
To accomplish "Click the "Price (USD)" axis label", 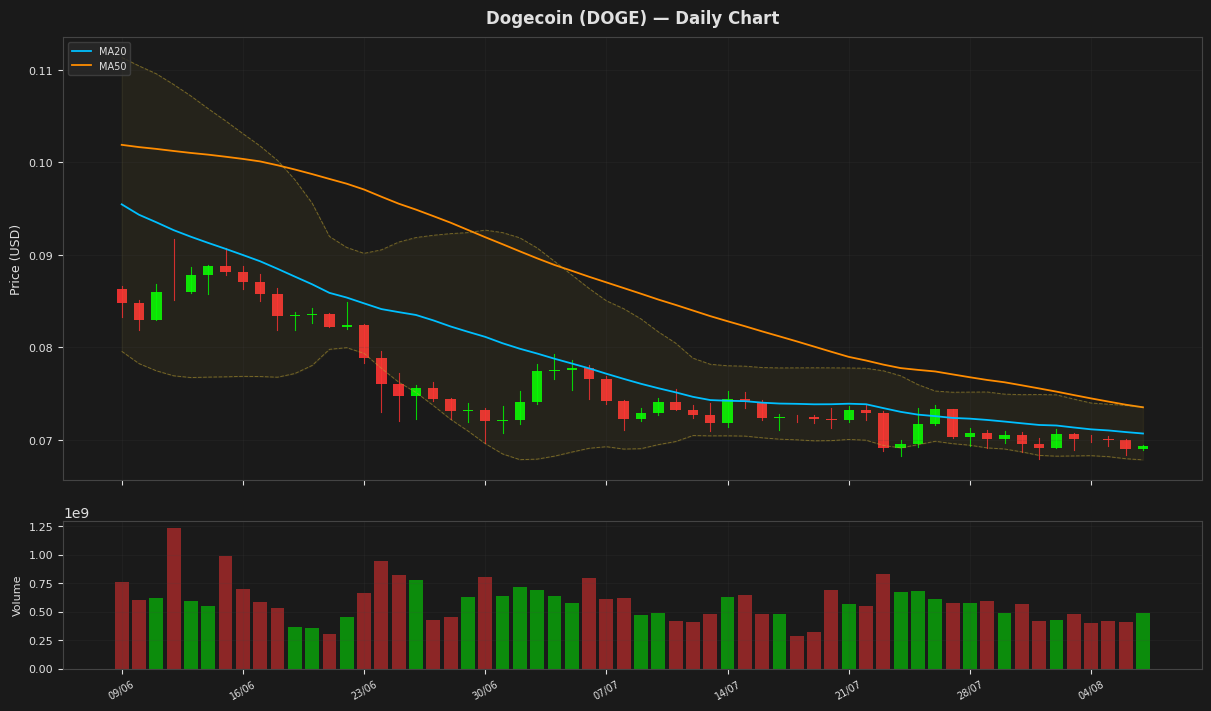I will pyautogui.click(x=15, y=259).
